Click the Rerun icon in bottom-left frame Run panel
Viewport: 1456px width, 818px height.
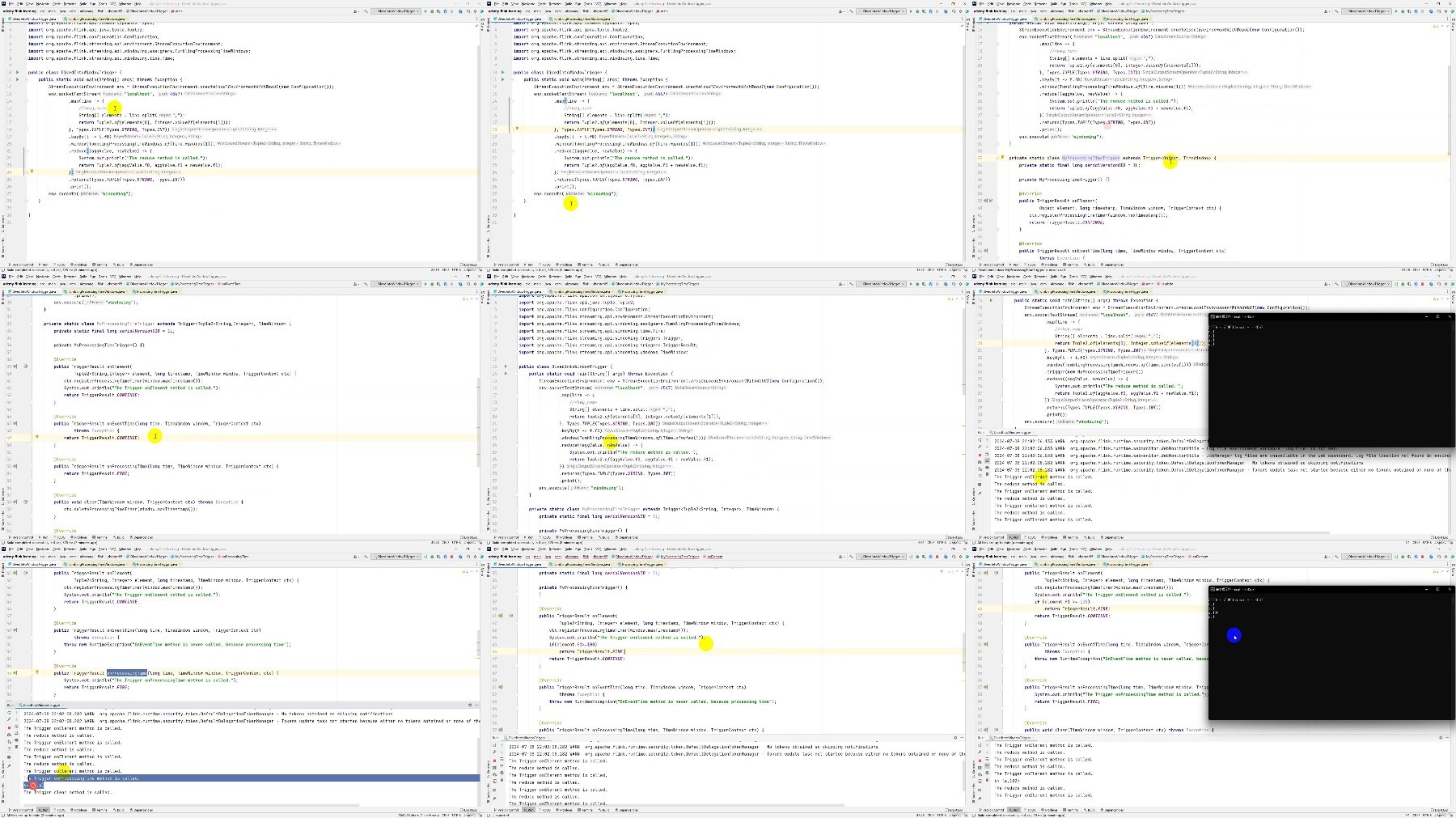click(9, 713)
